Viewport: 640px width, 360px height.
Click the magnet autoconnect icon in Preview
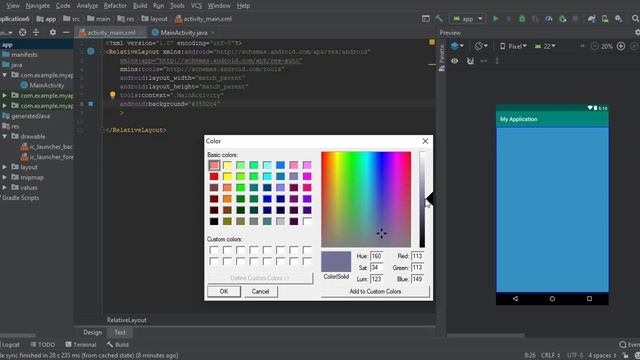tap(470, 61)
